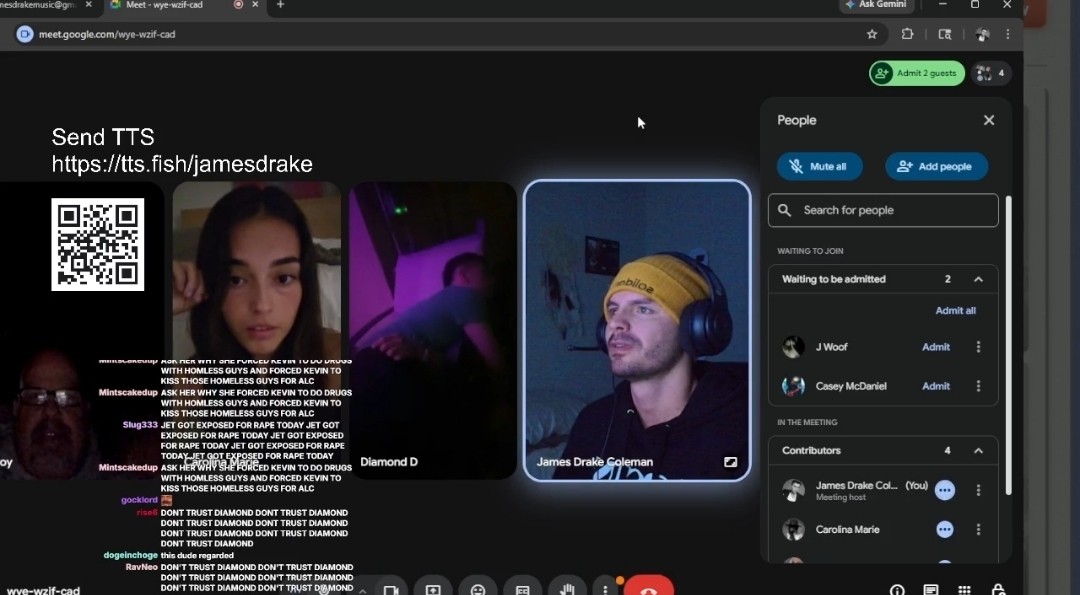Switch to the jamesdrakemusic Gmail tab

coord(41,5)
